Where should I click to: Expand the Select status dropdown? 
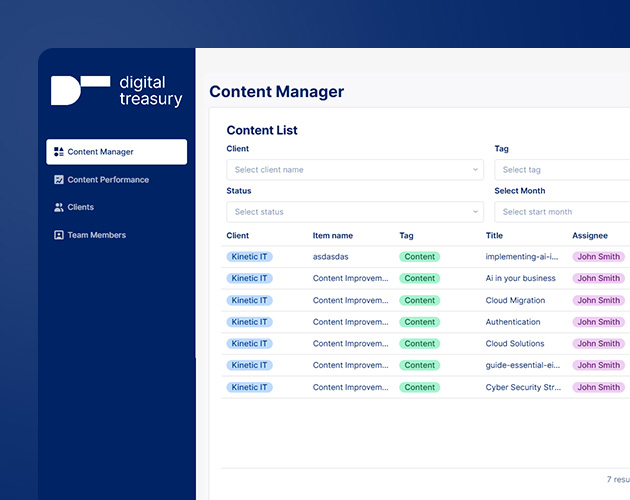point(355,212)
